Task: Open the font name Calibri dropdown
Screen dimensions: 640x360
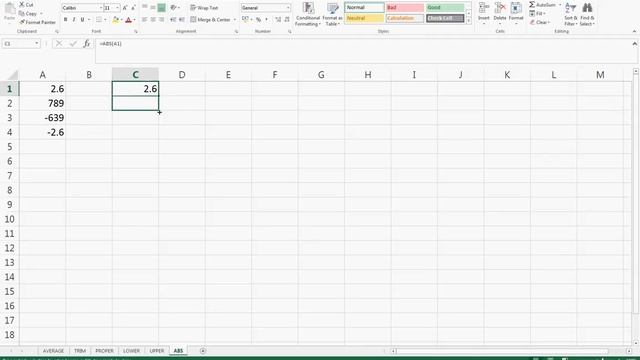Action: pos(101,8)
